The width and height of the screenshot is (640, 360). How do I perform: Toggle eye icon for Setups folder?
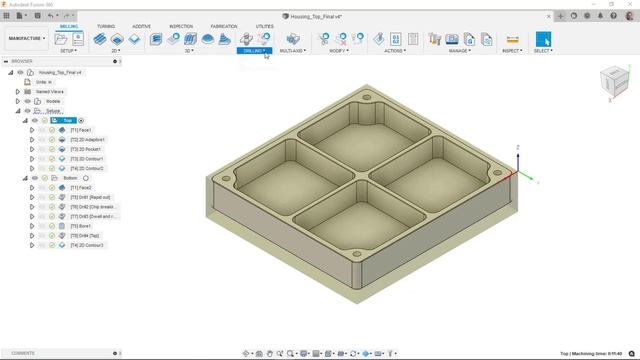tap(27, 111)
